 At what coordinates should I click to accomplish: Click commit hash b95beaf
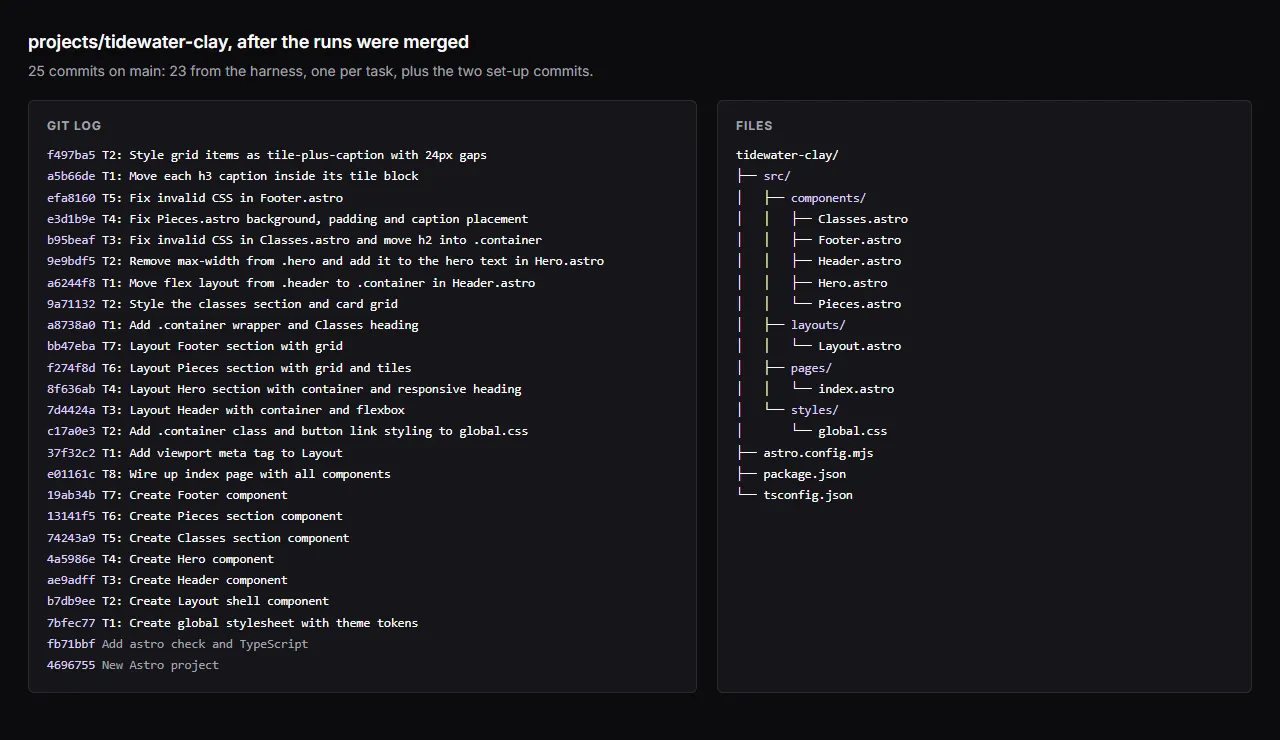tap(71, 240)
